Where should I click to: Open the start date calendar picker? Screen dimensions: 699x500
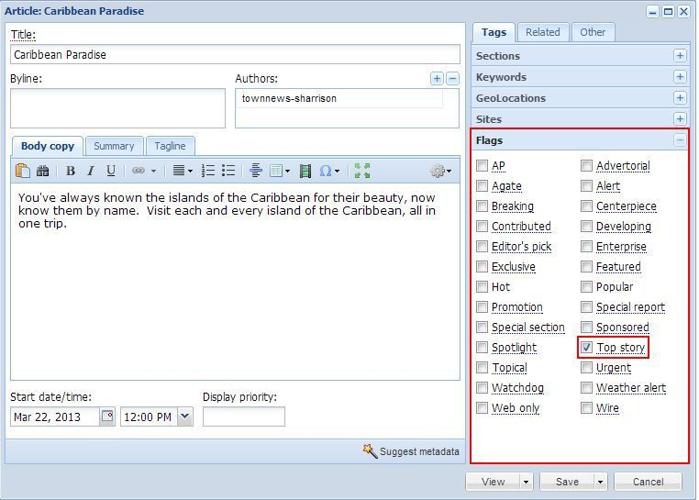(x=107, y=417)
